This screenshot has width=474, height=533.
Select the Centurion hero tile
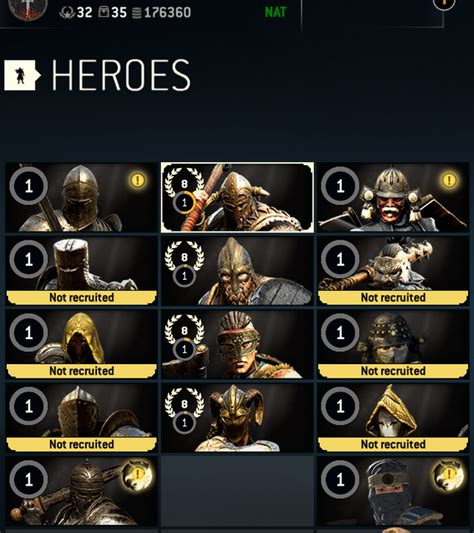(82, 491)
